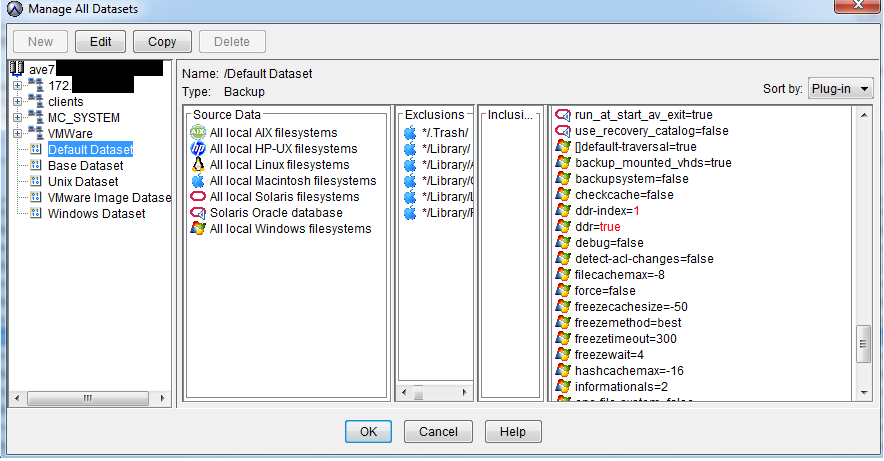Viewport: 884px width, 461px height.
Task: Select the freezecachesize=-50 option
Action: point(631,307)
